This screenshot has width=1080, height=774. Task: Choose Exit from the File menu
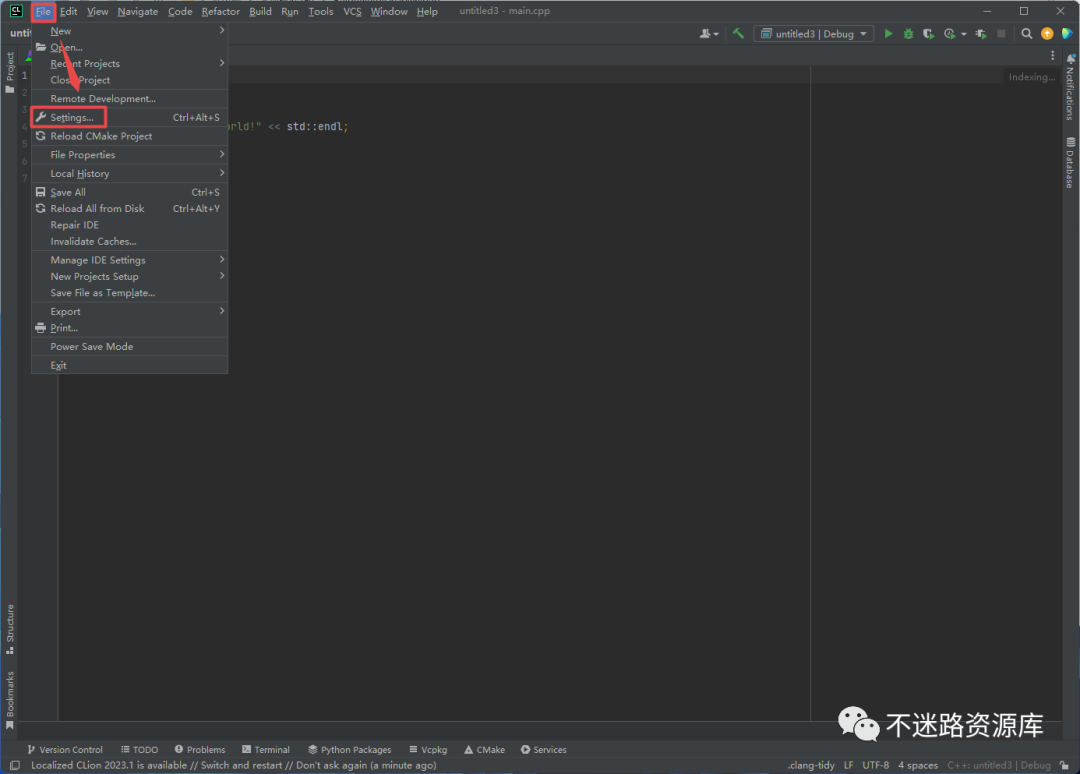coord(129,365)
